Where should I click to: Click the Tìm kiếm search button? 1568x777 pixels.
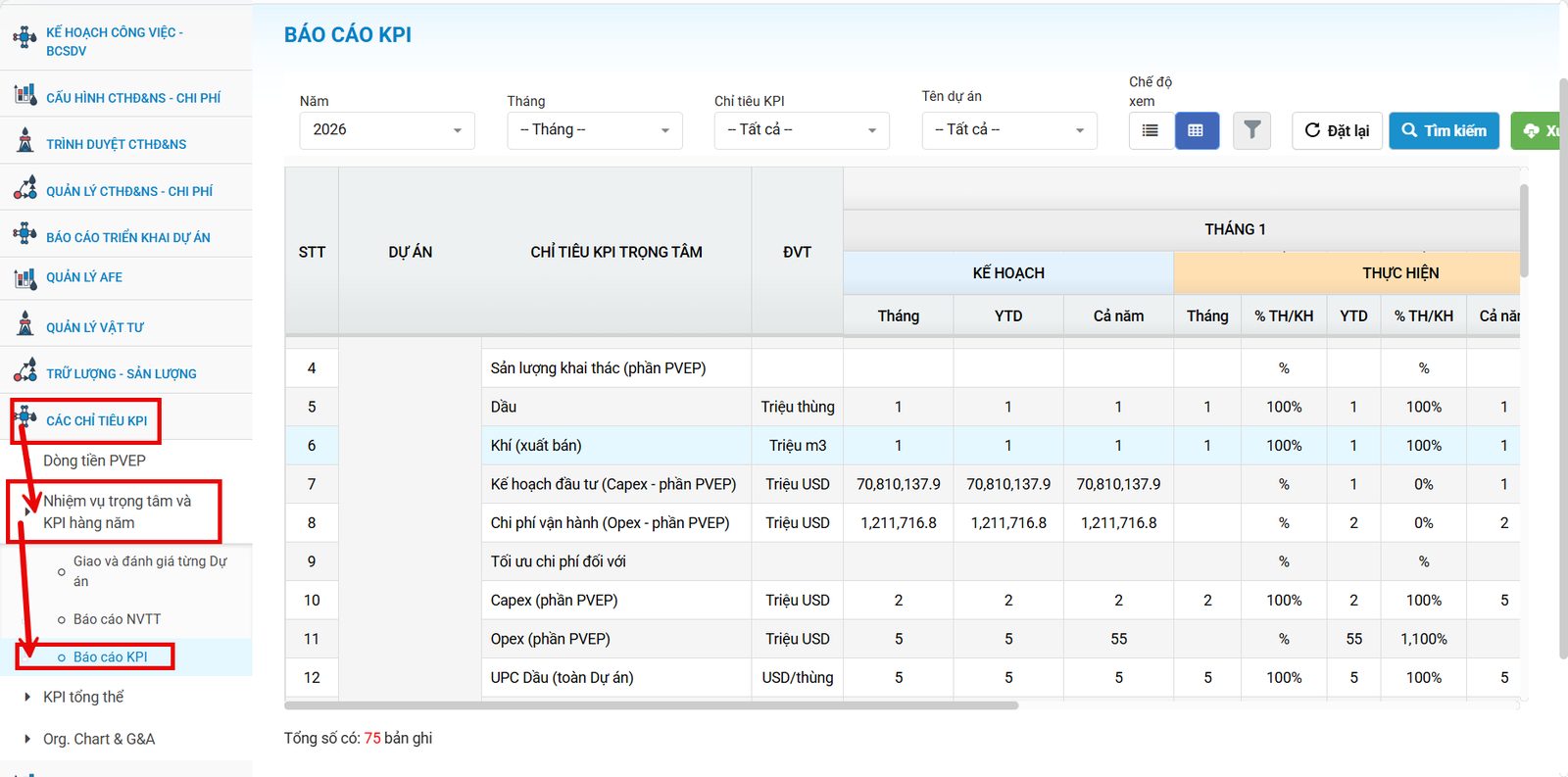[1444, 130]
